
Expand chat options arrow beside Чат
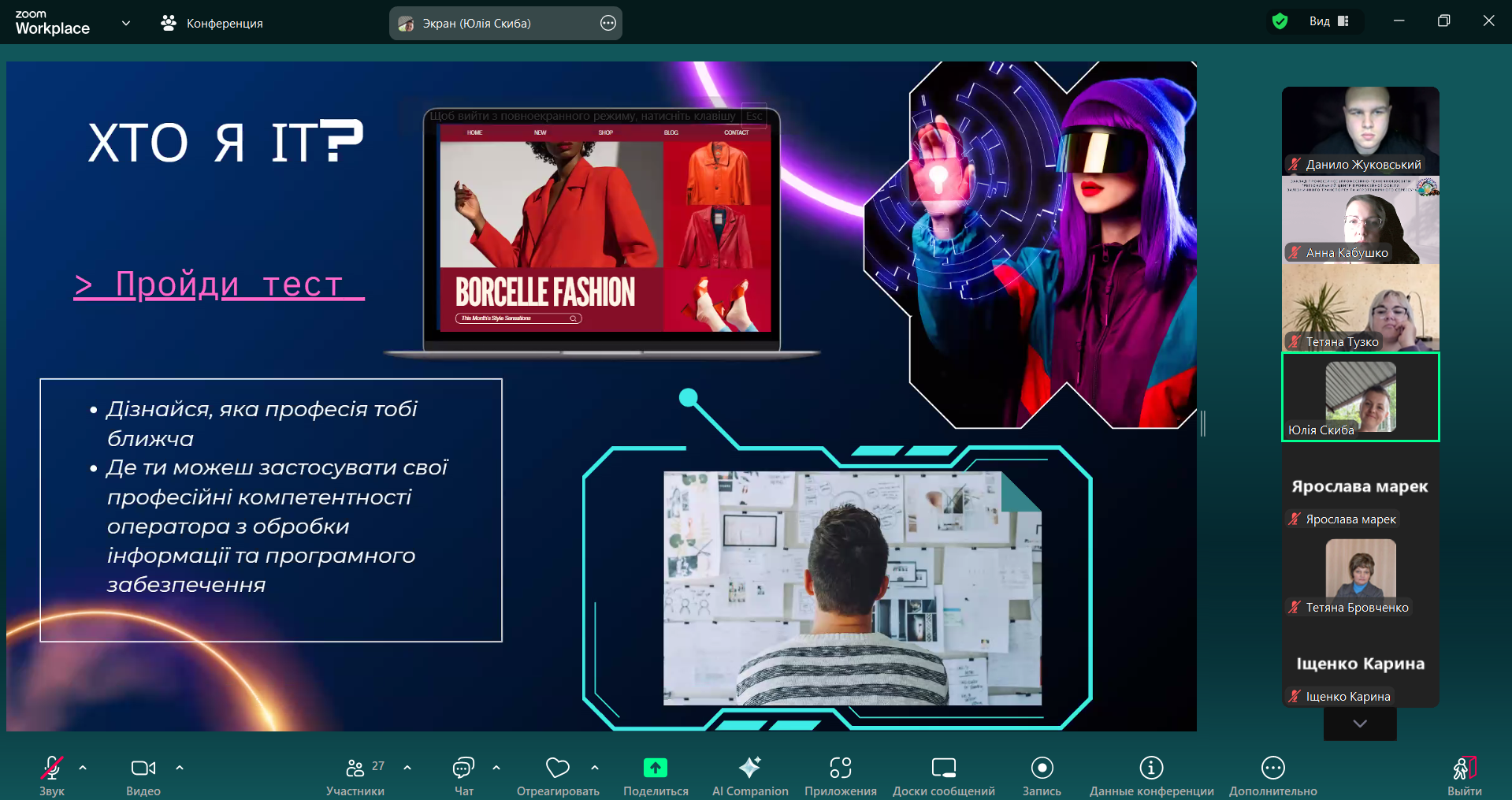coord(496,767)
